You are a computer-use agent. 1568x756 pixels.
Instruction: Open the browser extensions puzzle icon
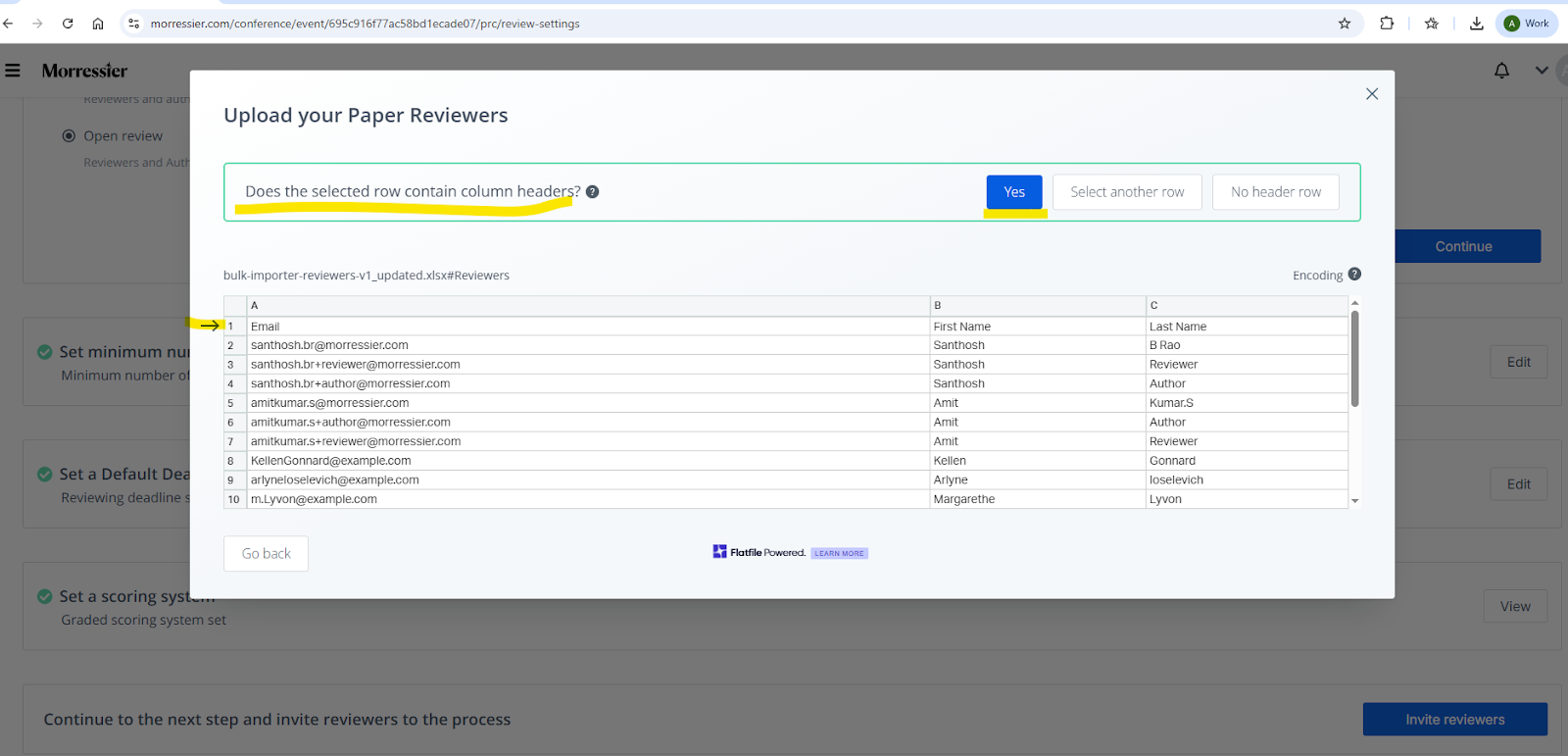1387,24
